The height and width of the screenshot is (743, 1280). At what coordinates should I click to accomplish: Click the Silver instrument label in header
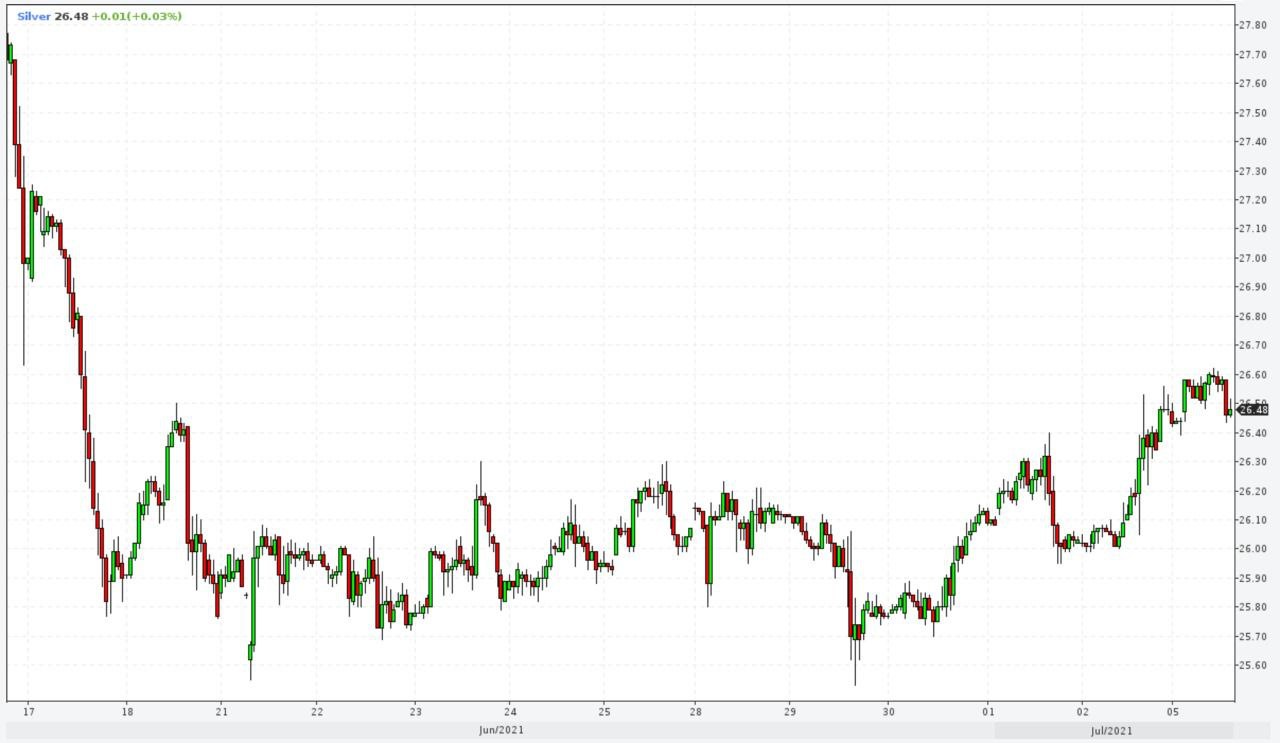click(34, 17)
